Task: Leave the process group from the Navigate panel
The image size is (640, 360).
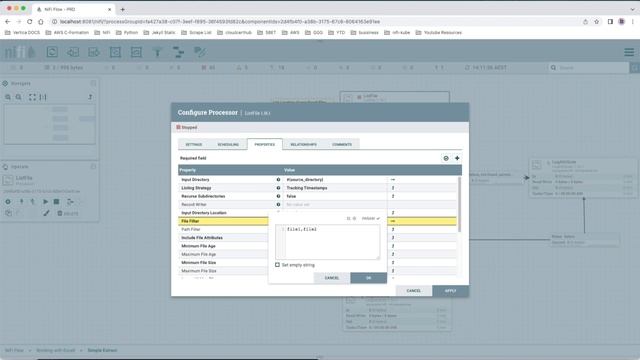Action: (x=90, y=97)
